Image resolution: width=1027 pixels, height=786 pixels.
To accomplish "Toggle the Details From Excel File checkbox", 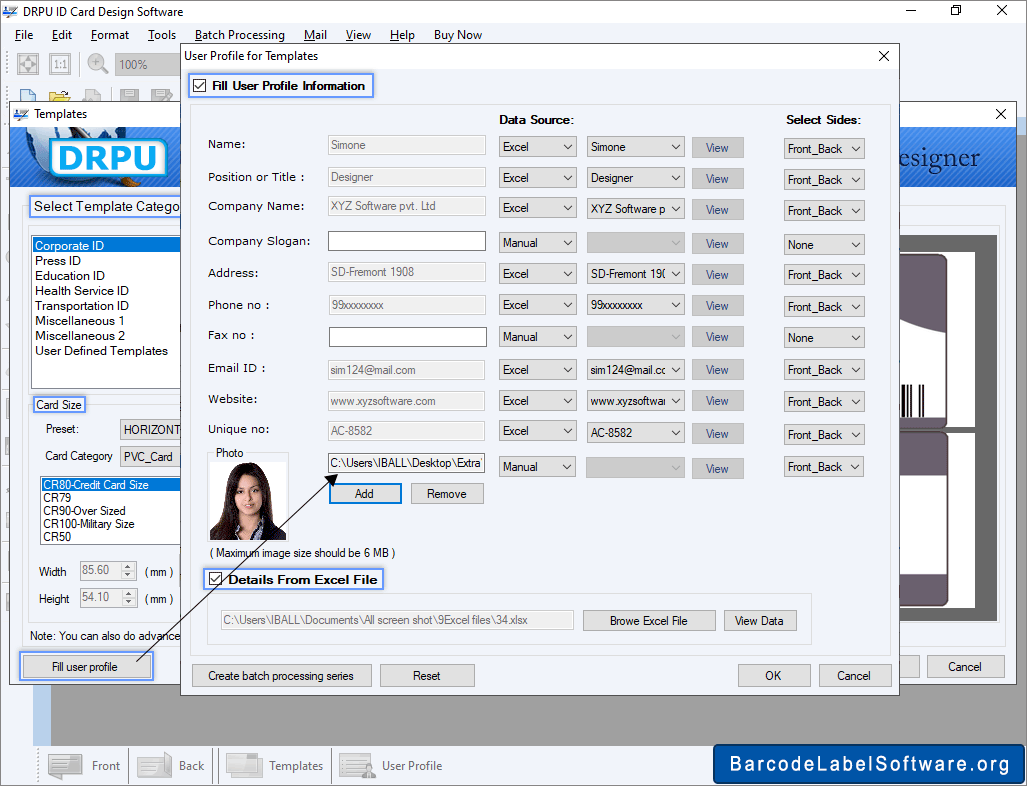I will point(215,579).
